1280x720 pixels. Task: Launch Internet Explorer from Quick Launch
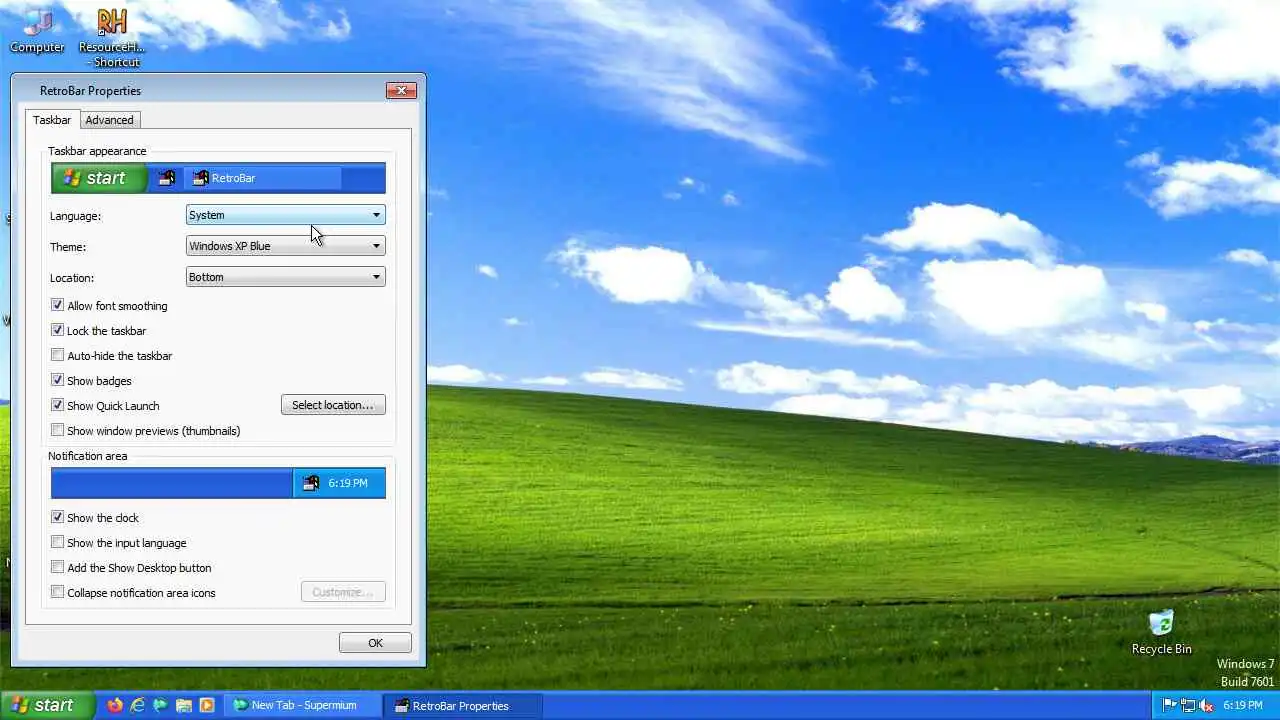click(138, 705)
